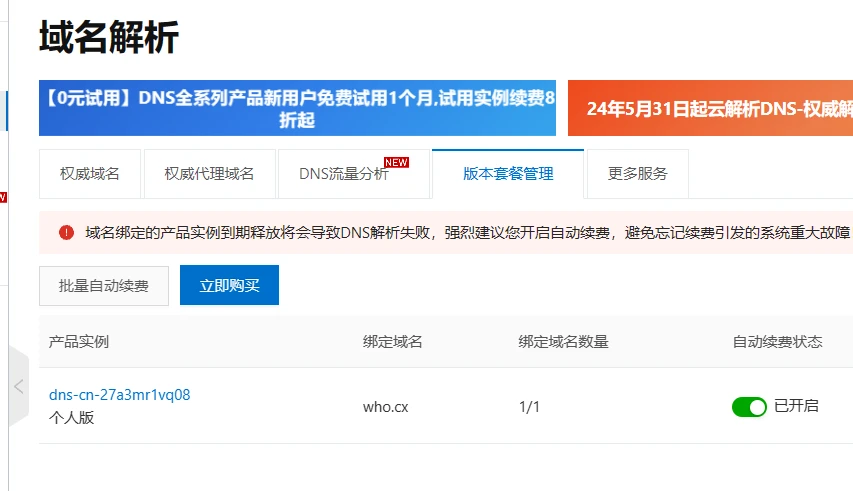Image resolution: width=853 pixels, height=491 pixels.
Task: Collapse the left sidebar with the arrow handle
Action: 18,386
